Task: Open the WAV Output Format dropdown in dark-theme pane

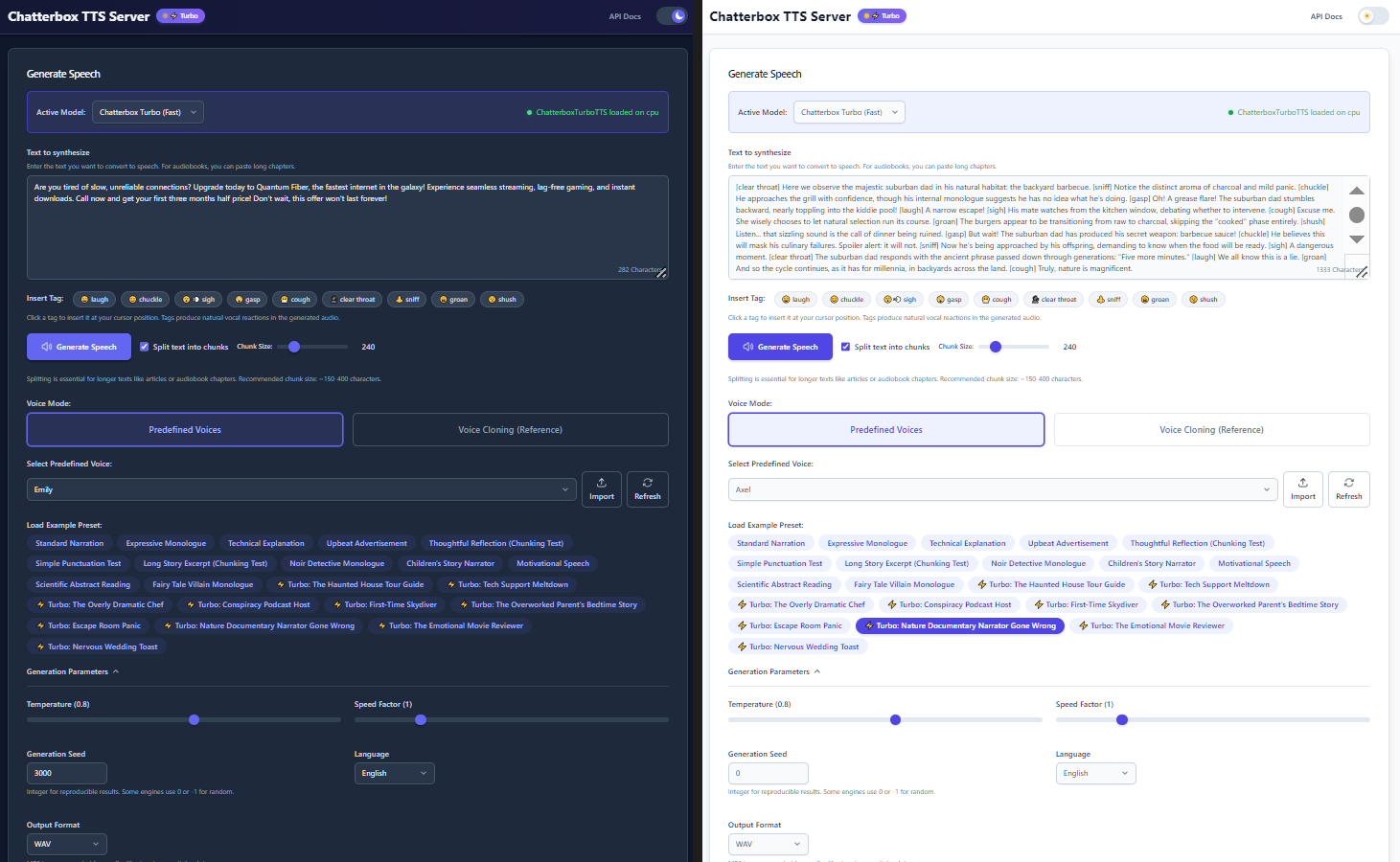Action: 67,844
